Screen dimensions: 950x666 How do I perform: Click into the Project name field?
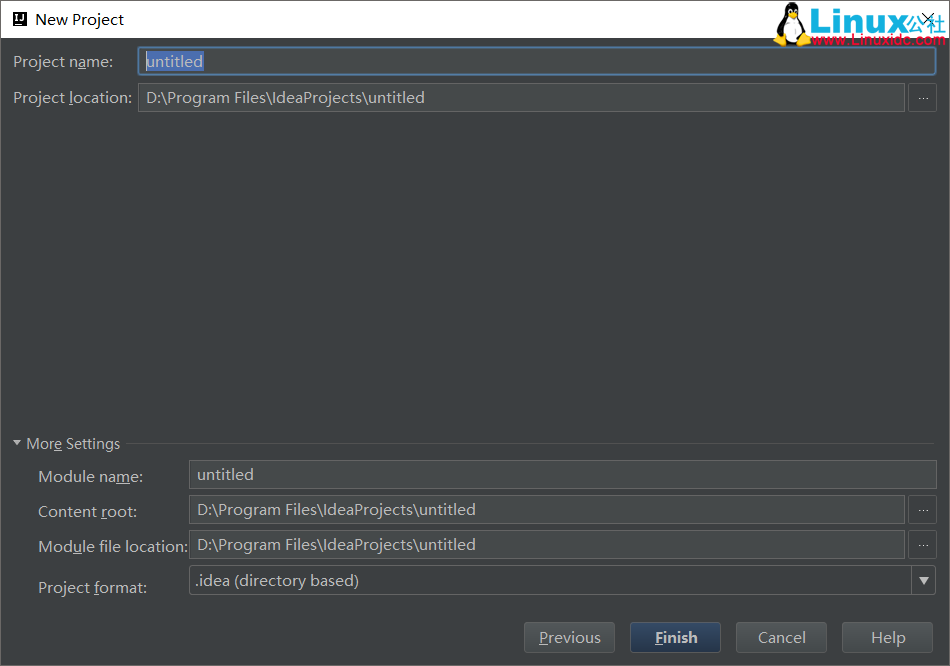(536, 61)
